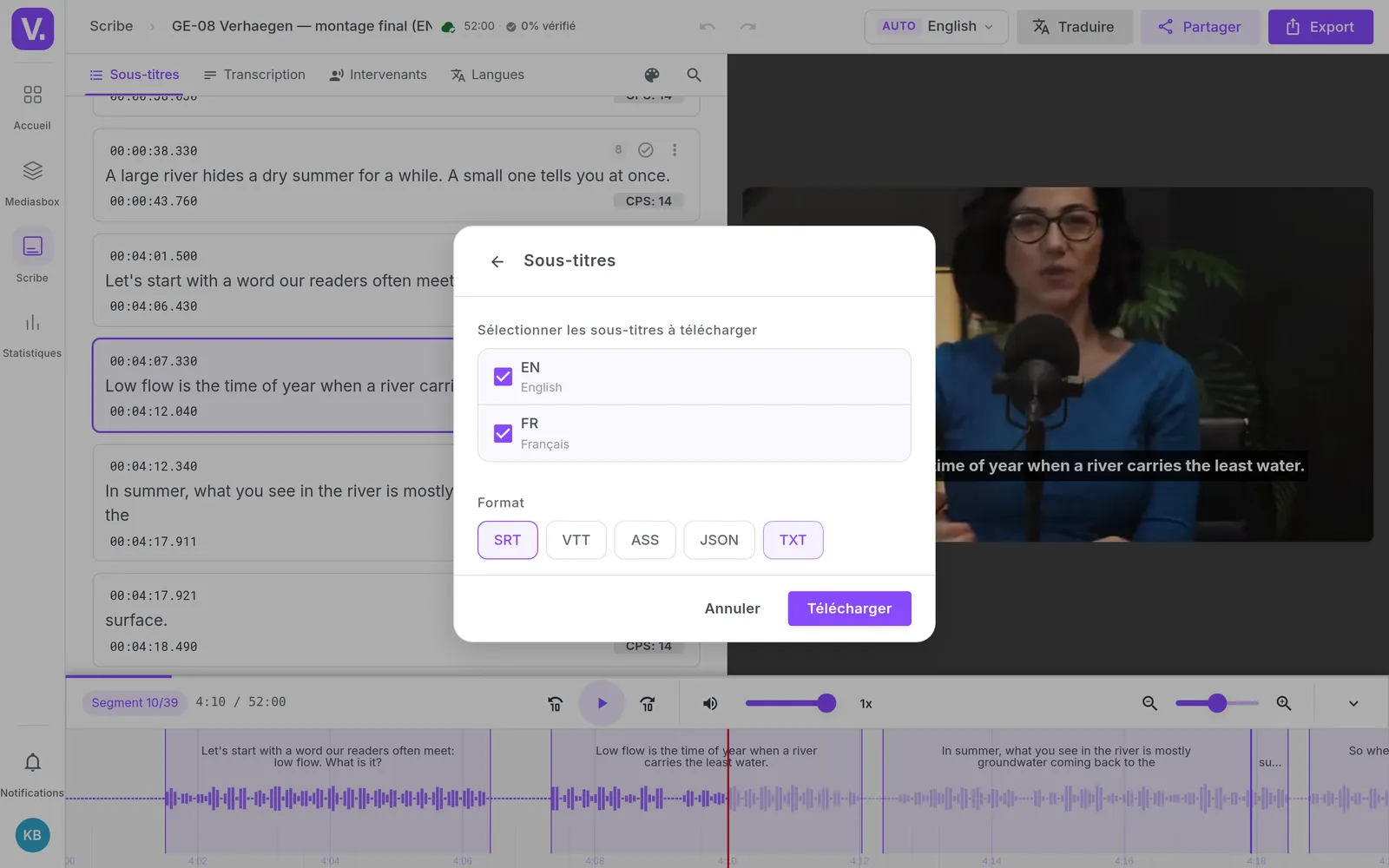
Task: Select the SRT format
Action: tap(508, 540)
